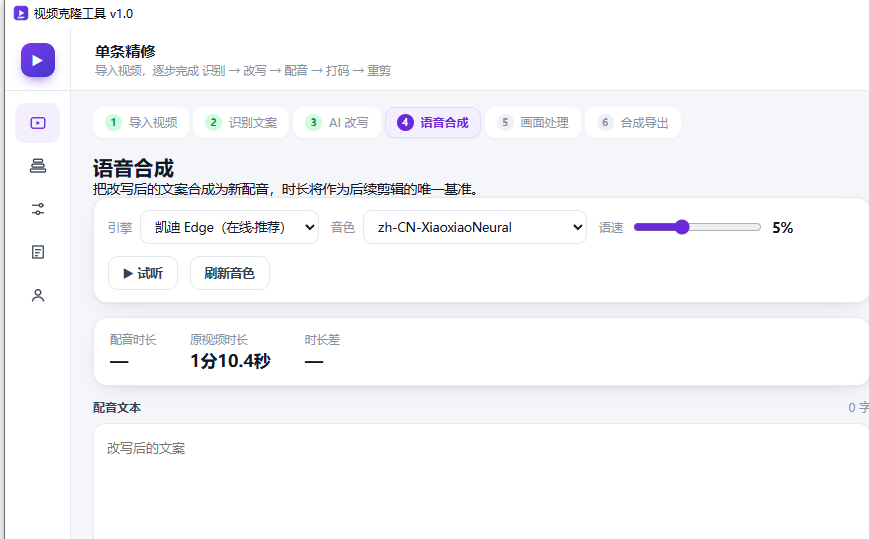Image resolution: width=869 pixels, height=539 pixels.
Task: Select step 4 语音合成 tab
Action: pos(433,122)
